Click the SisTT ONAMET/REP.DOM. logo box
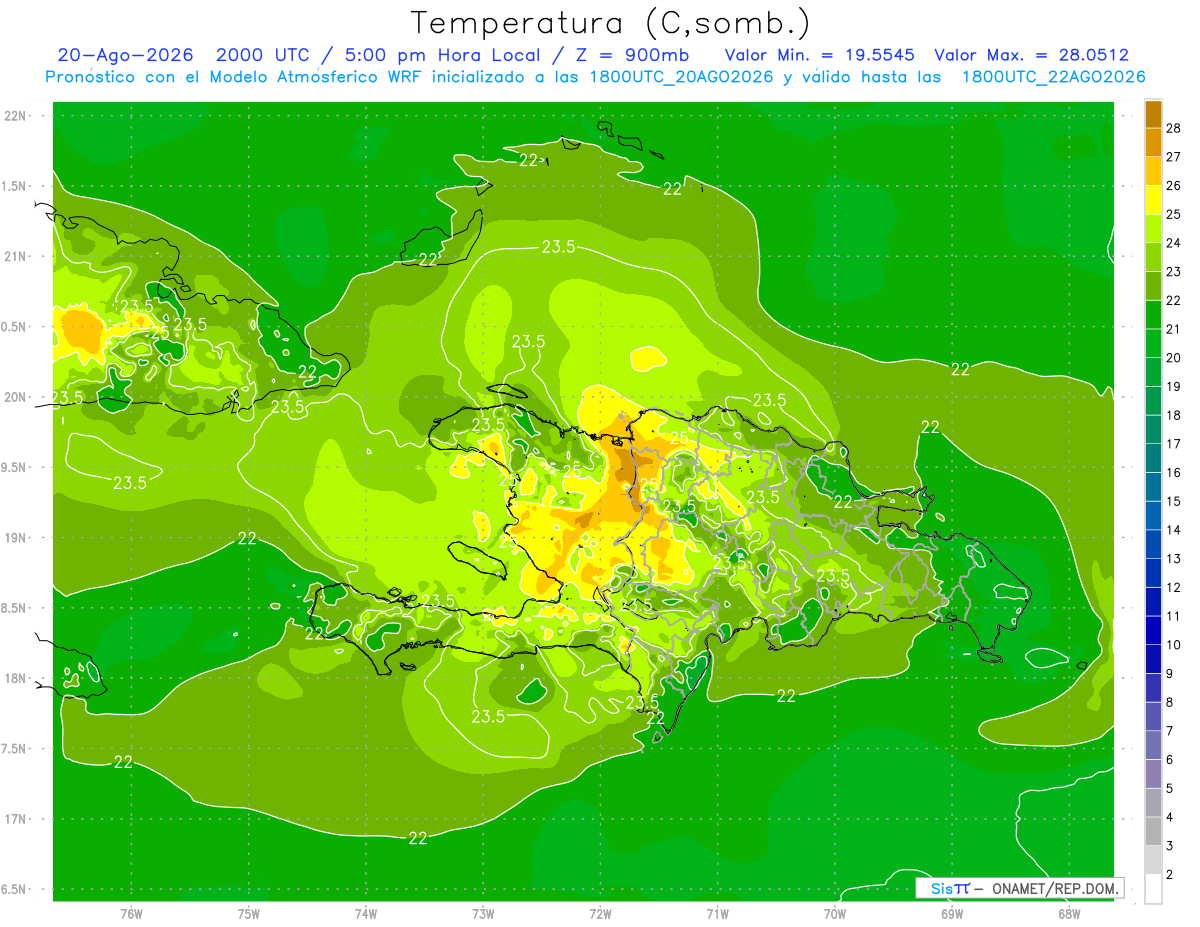The width and height of the screenshot is (1200, 927). click(x=1020, y=888)
